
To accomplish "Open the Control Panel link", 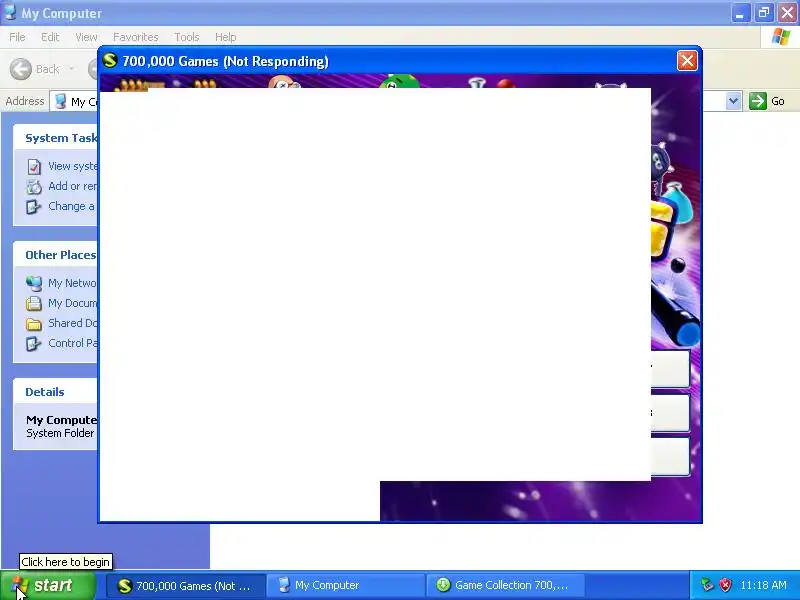I will 72,343.
